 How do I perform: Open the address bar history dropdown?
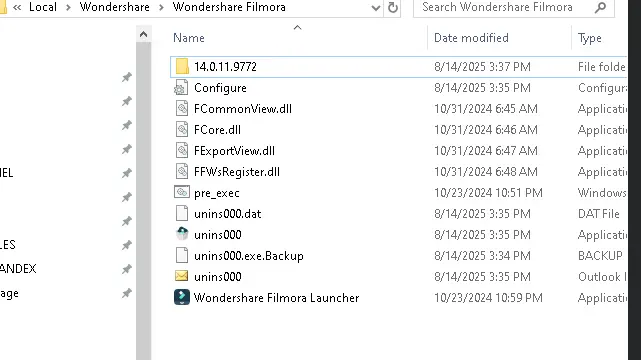pyautogui.click(x=375, y=8)
